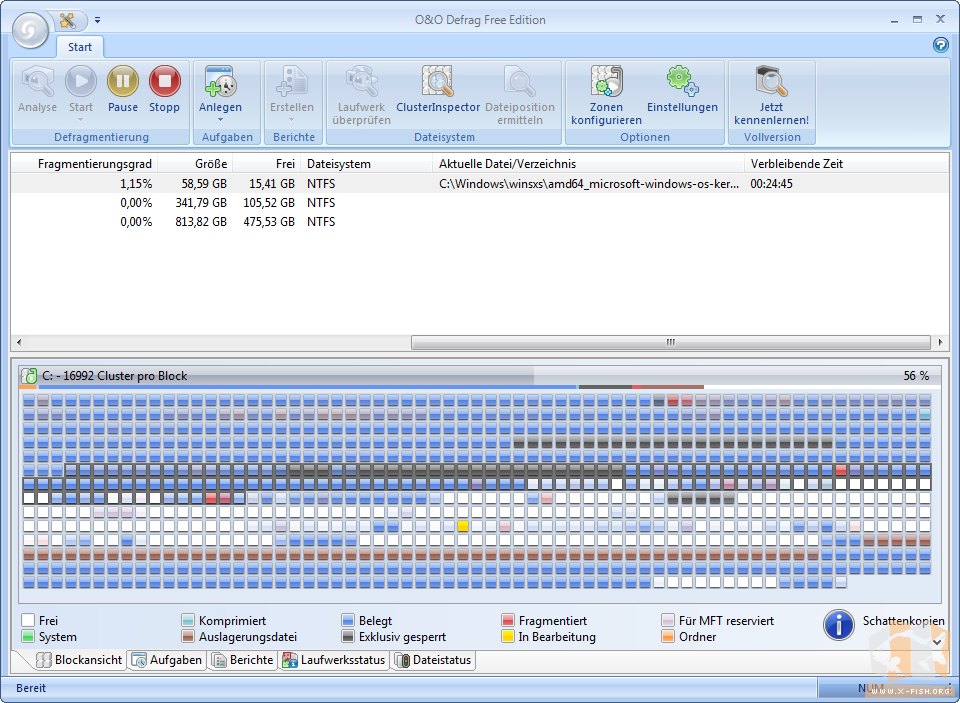
Task: Click the brown Auslagerungsdatei legend swatch
Action: [x=188, y=637]
